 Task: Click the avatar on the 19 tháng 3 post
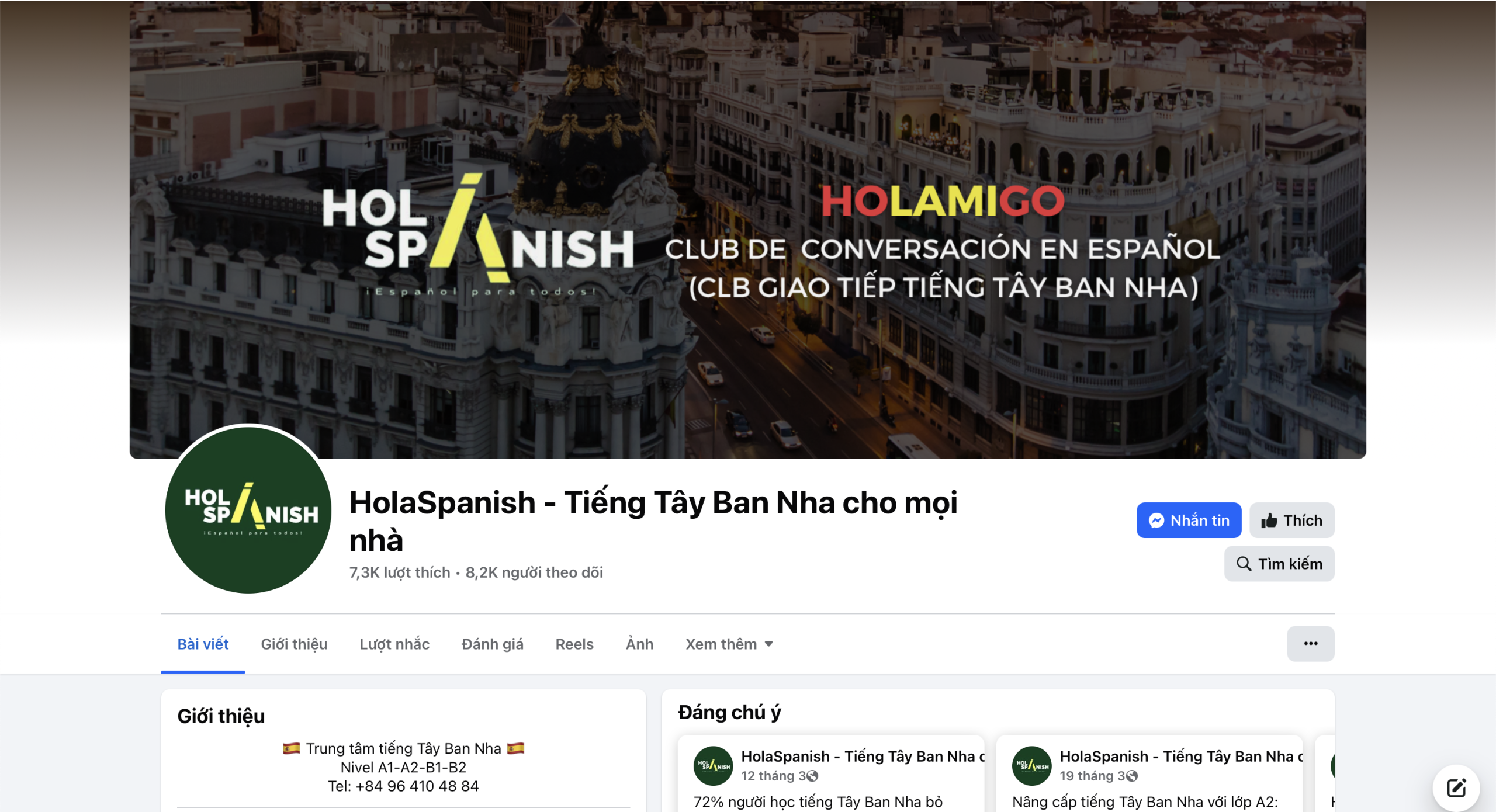coord(1031,766)
